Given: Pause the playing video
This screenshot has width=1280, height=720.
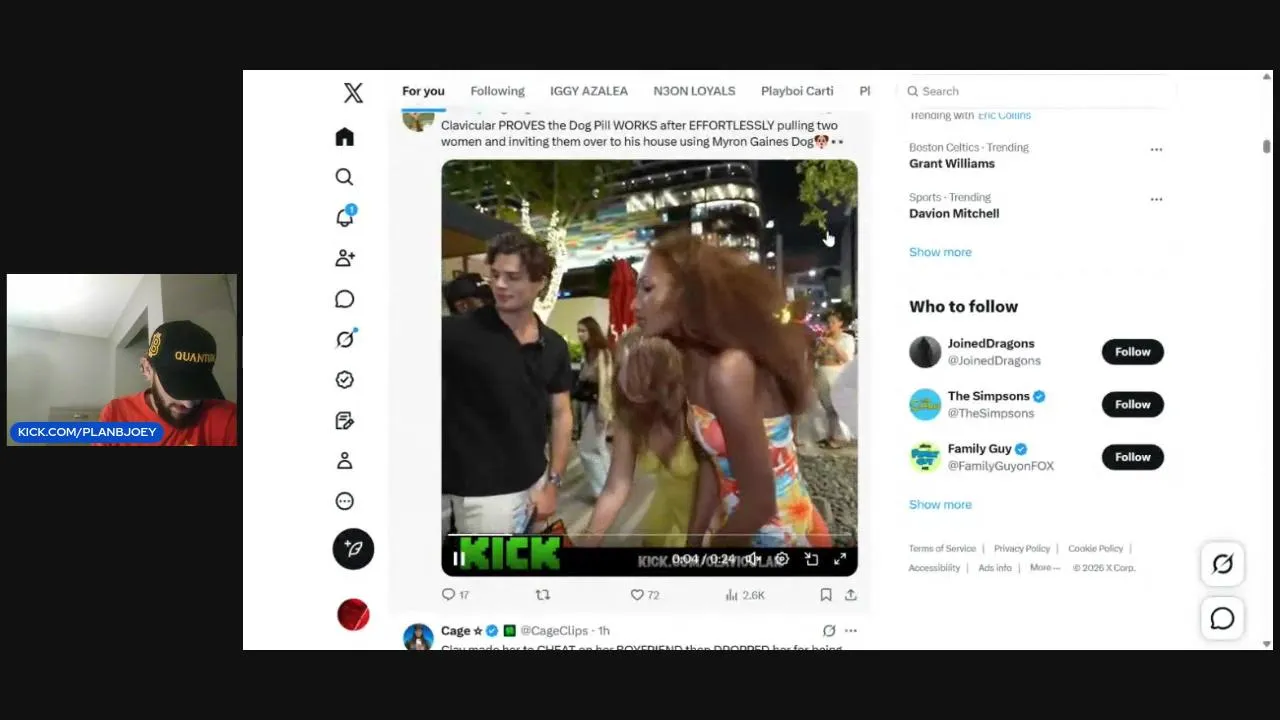Looking at the screenshot, I should pos(458,559).
